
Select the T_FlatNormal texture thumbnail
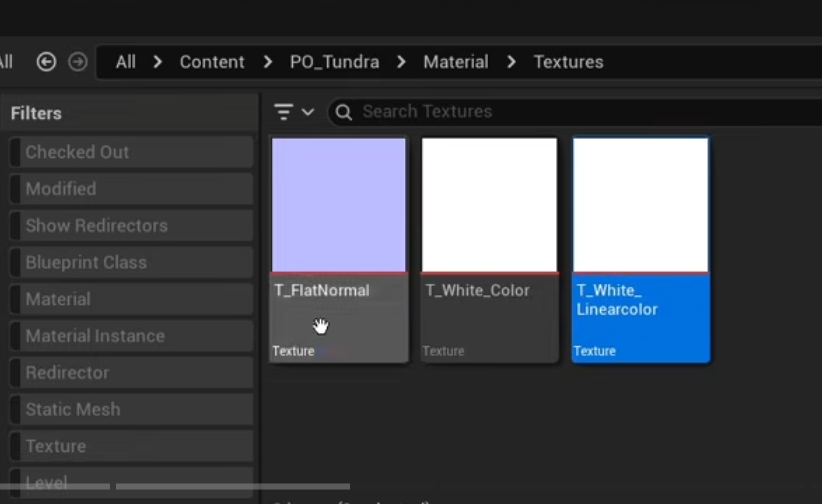coord(339,205)
